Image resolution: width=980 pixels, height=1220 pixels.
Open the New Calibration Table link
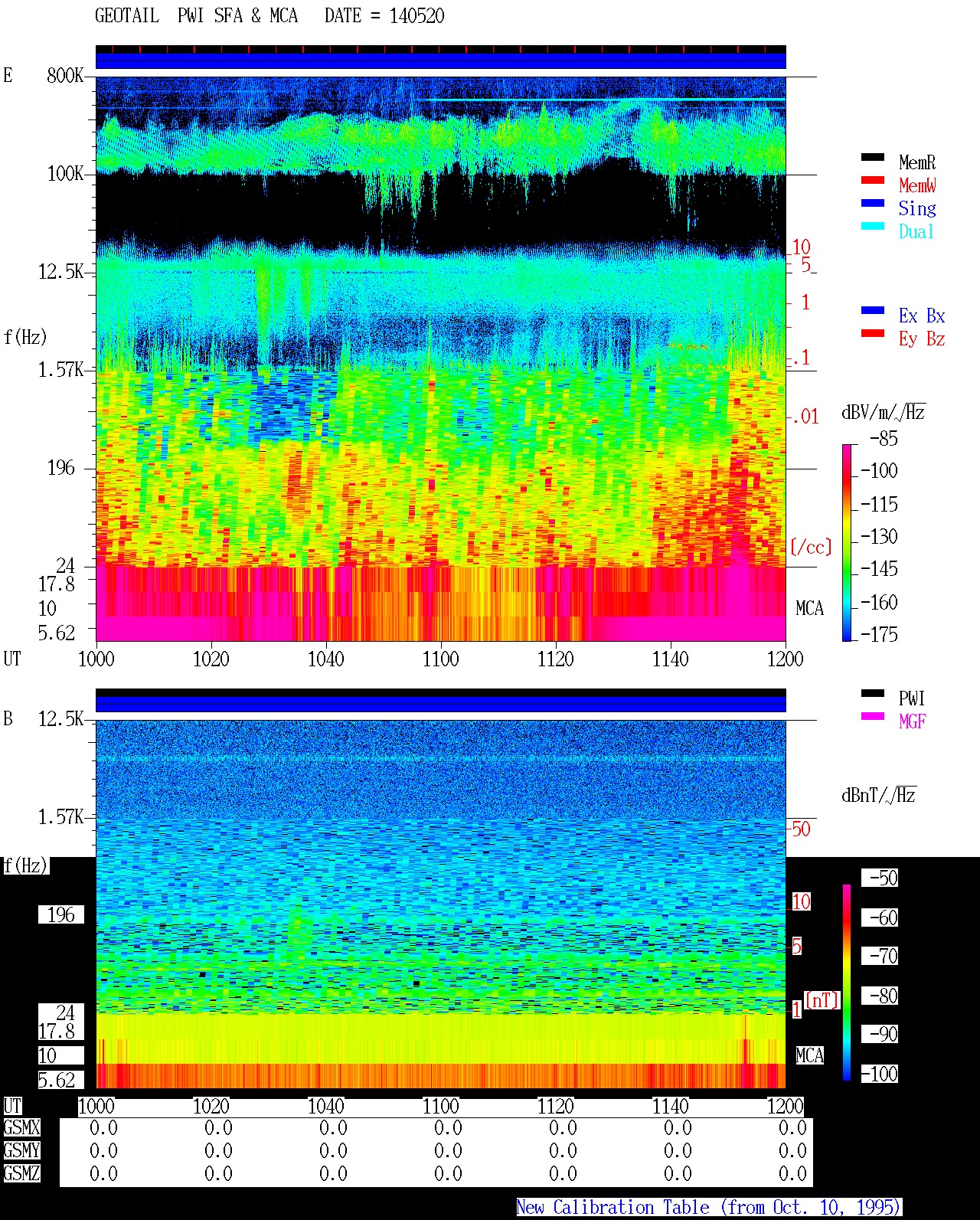click(x=709, y=1207)
